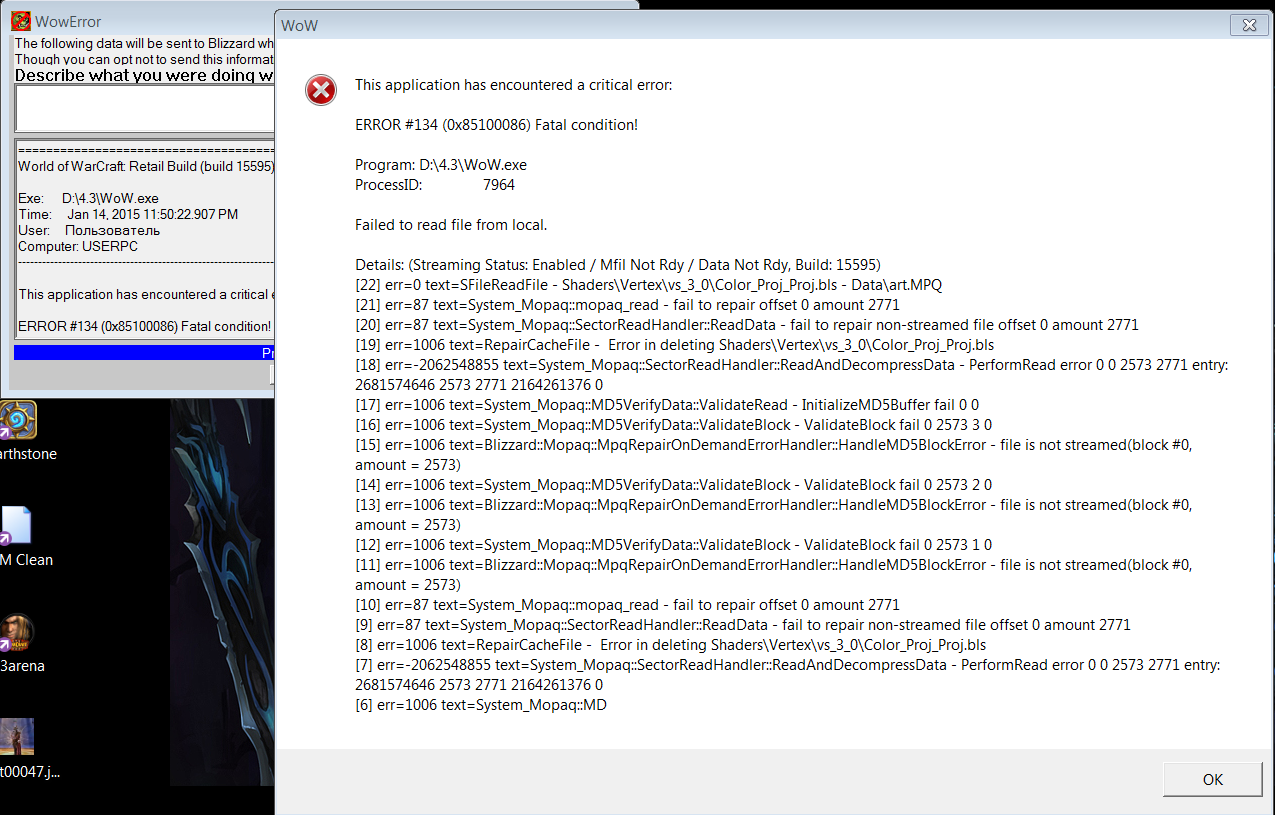This screenshot has width=1275, height=815.
Task: Close the WoW critical error dialog
Action: tap(1248, 24)
